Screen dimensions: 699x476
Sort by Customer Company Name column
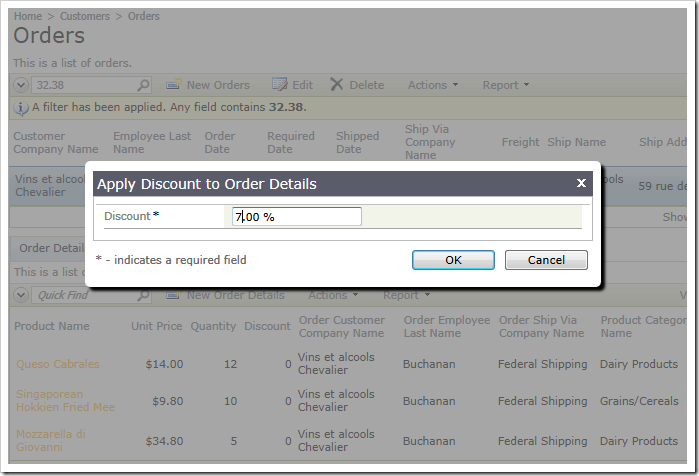pyautogui.click(x=56, y=143)
